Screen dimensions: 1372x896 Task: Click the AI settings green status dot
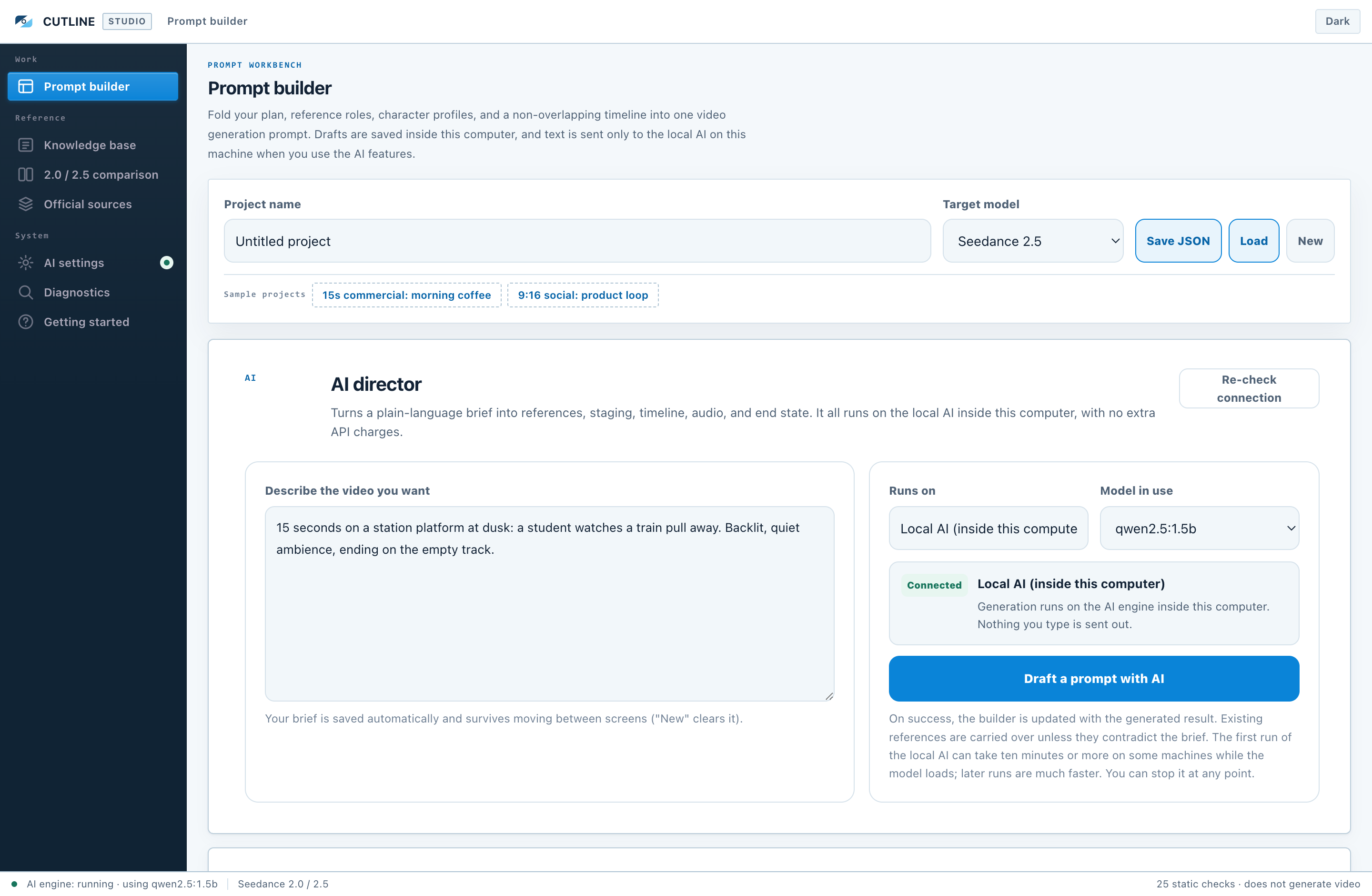pos(167,263)
